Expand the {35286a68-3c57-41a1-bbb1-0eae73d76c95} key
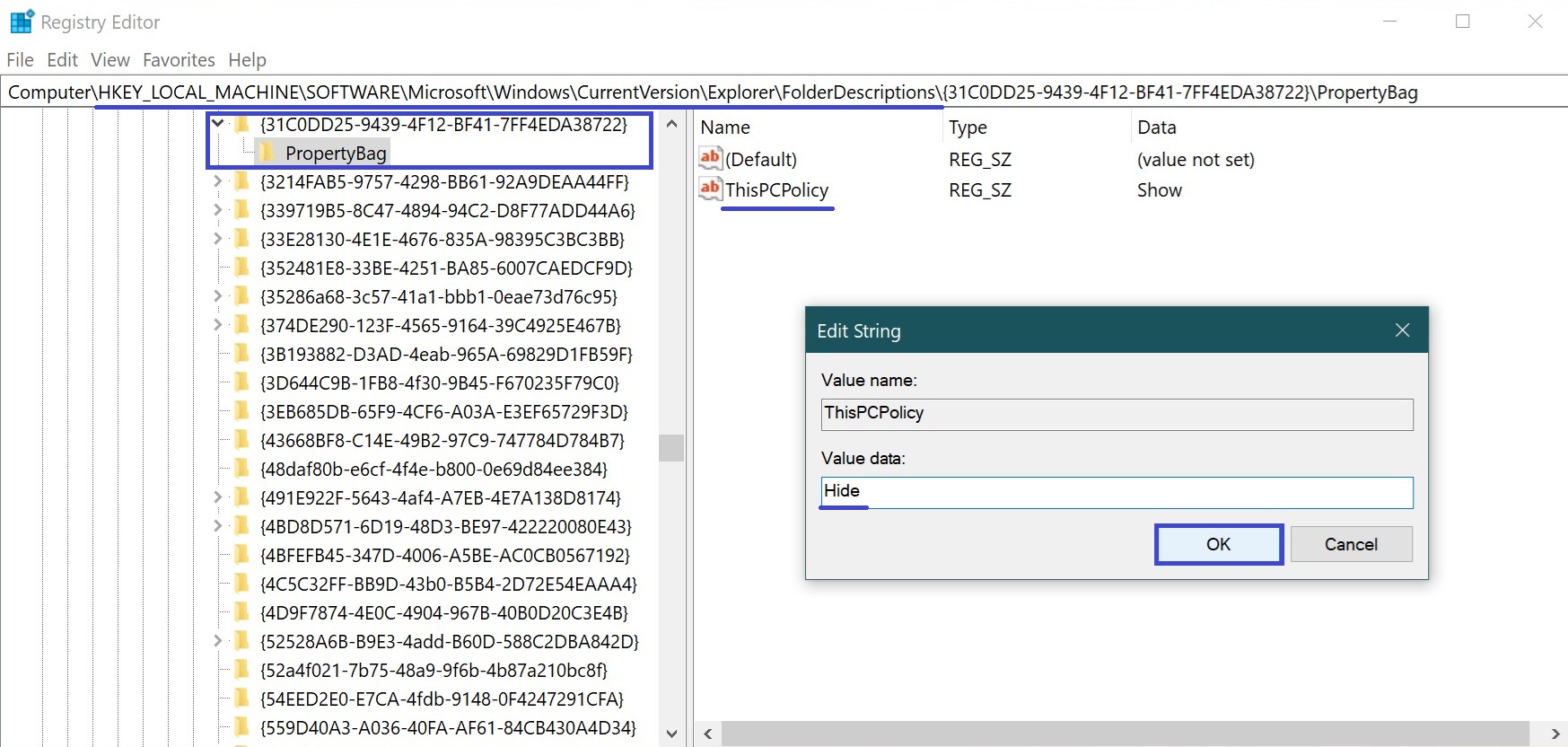 pyautogui.click(x=217, y=296)
